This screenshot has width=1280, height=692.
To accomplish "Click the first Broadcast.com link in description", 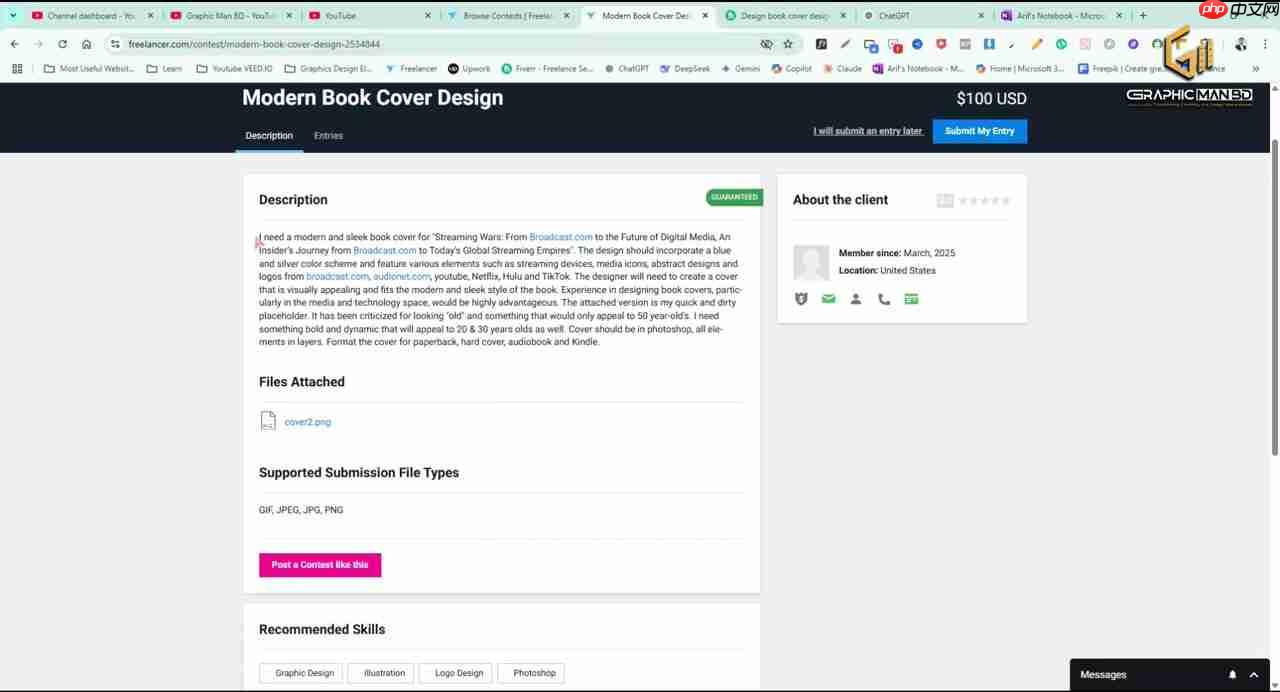I will click(561, 237).
